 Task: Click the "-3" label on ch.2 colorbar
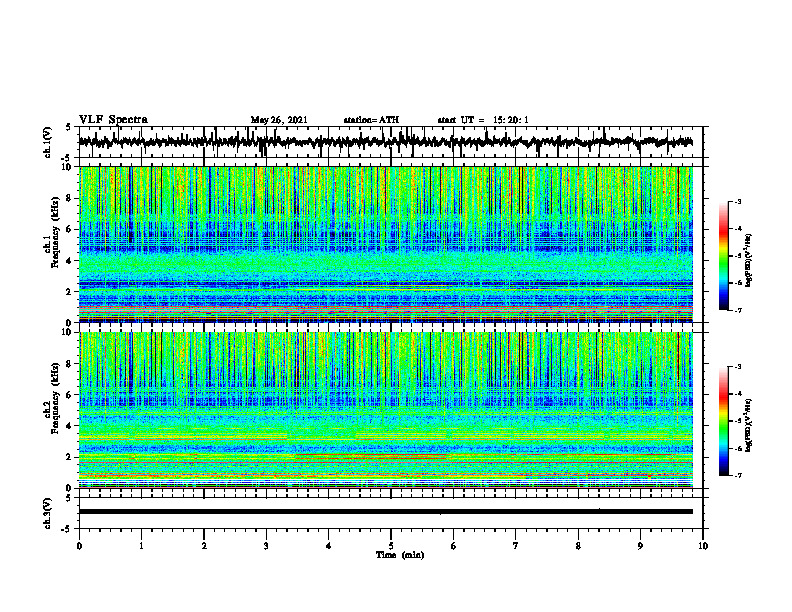pos(737,367)
